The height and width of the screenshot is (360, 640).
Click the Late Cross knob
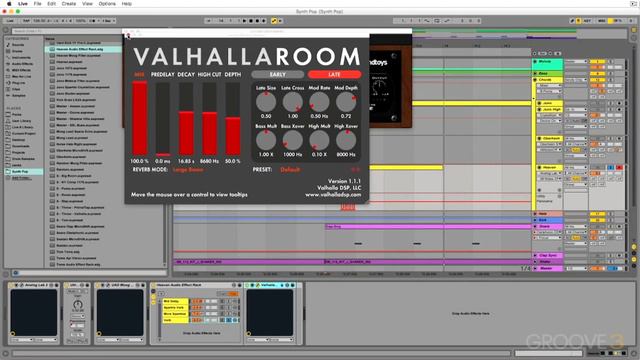coord(293,102)
